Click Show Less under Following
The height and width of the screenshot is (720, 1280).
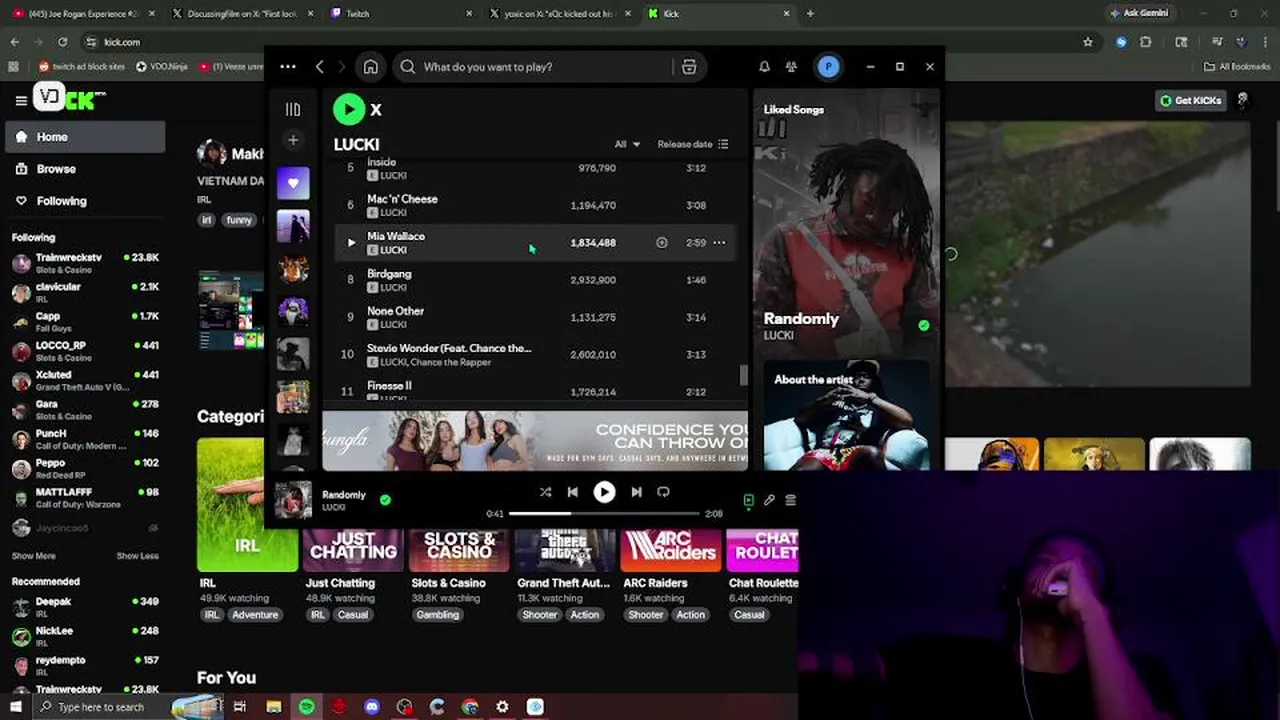tap(137, 556)
